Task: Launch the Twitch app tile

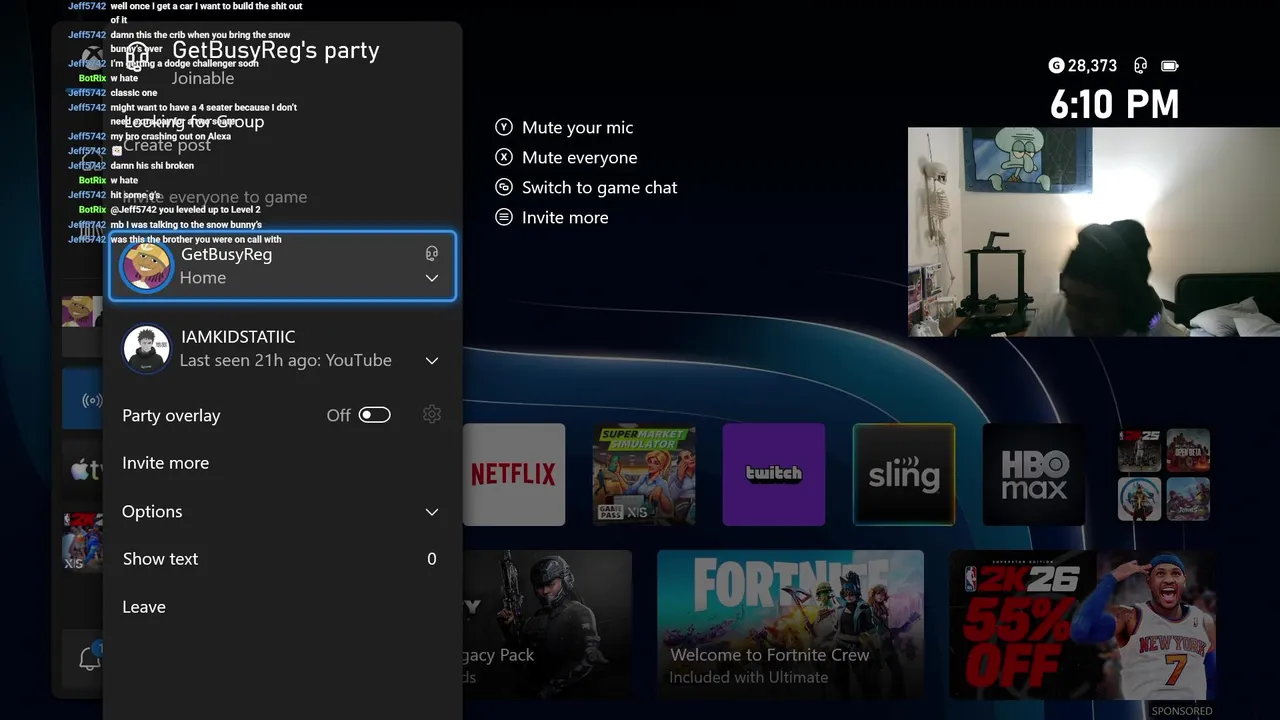Action: pyautogui.click(x=774, y=474)
